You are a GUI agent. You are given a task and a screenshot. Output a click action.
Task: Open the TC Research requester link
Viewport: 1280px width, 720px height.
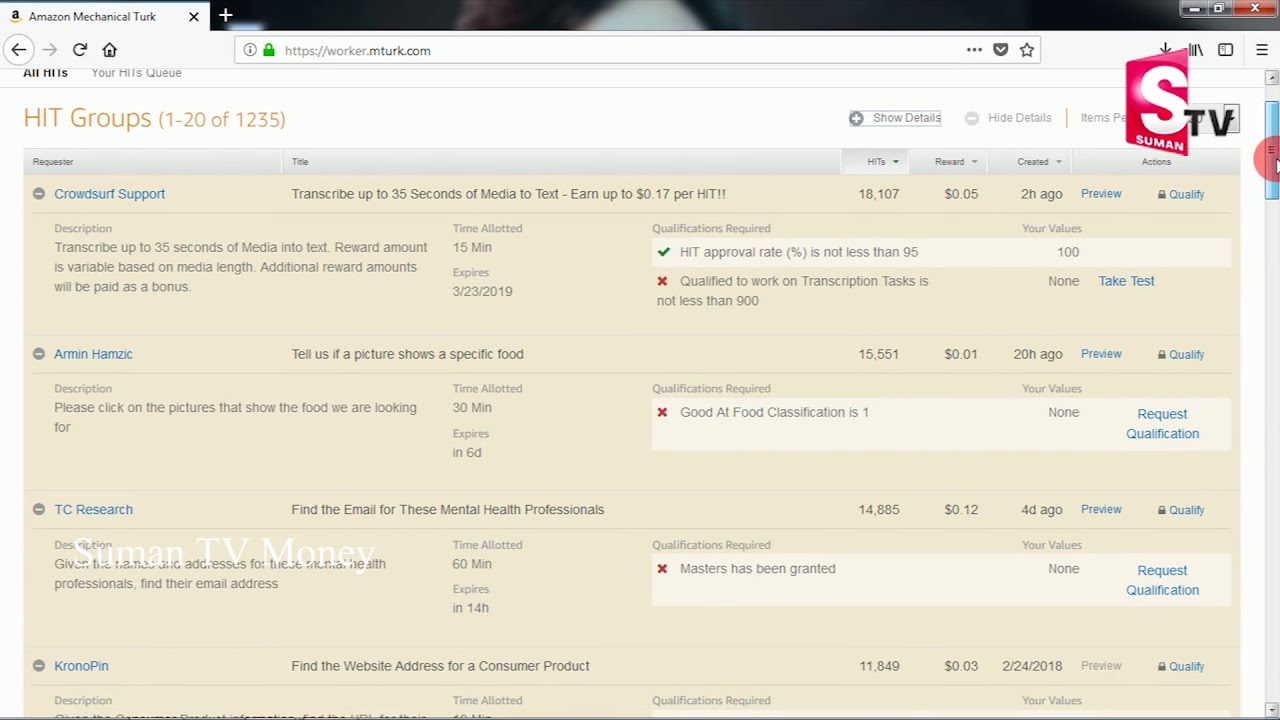[x=93, y=510]
